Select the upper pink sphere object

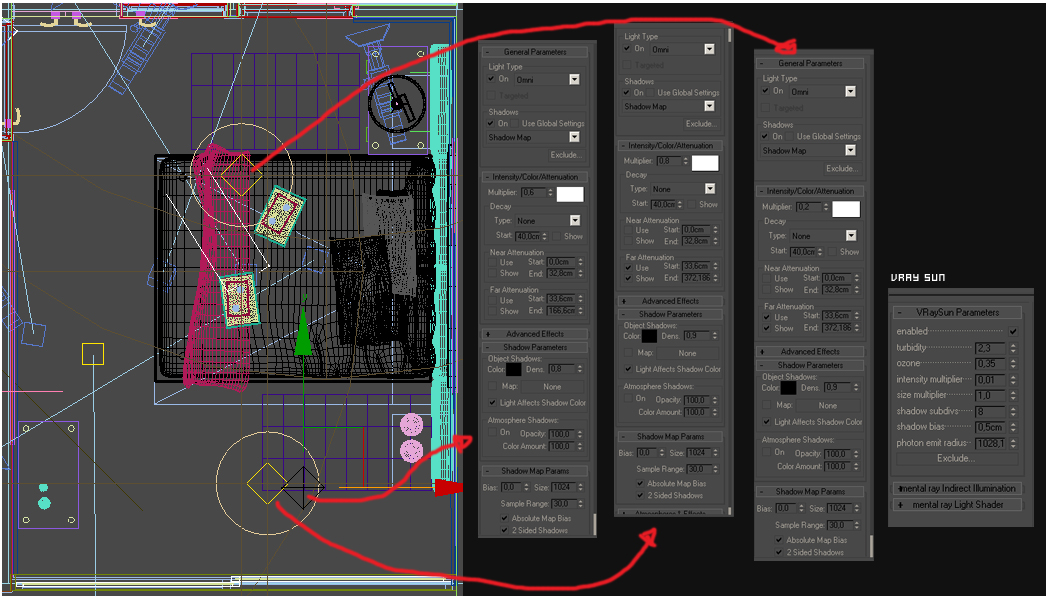411,425
